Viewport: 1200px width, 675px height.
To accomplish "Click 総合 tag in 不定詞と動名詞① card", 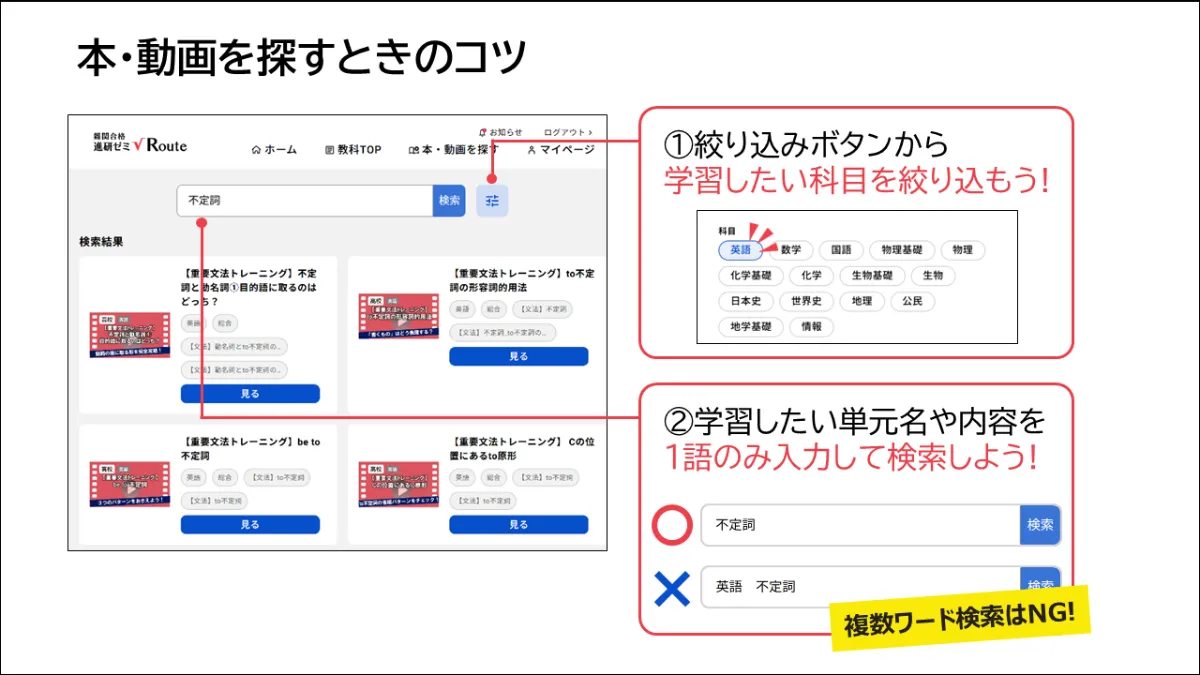I will pyautogui.click(x=224, y=323).
